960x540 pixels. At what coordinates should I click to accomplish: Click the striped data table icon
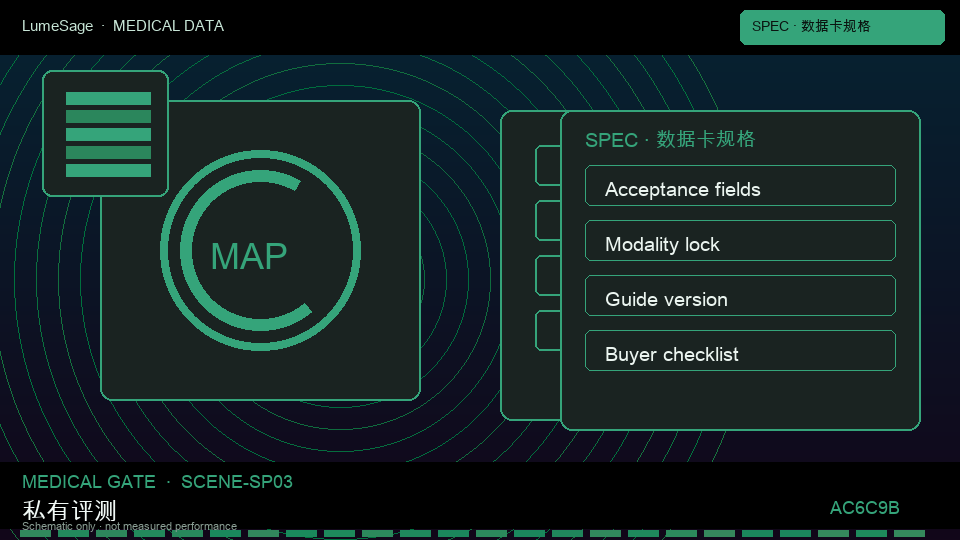click(x=105, y=133)
